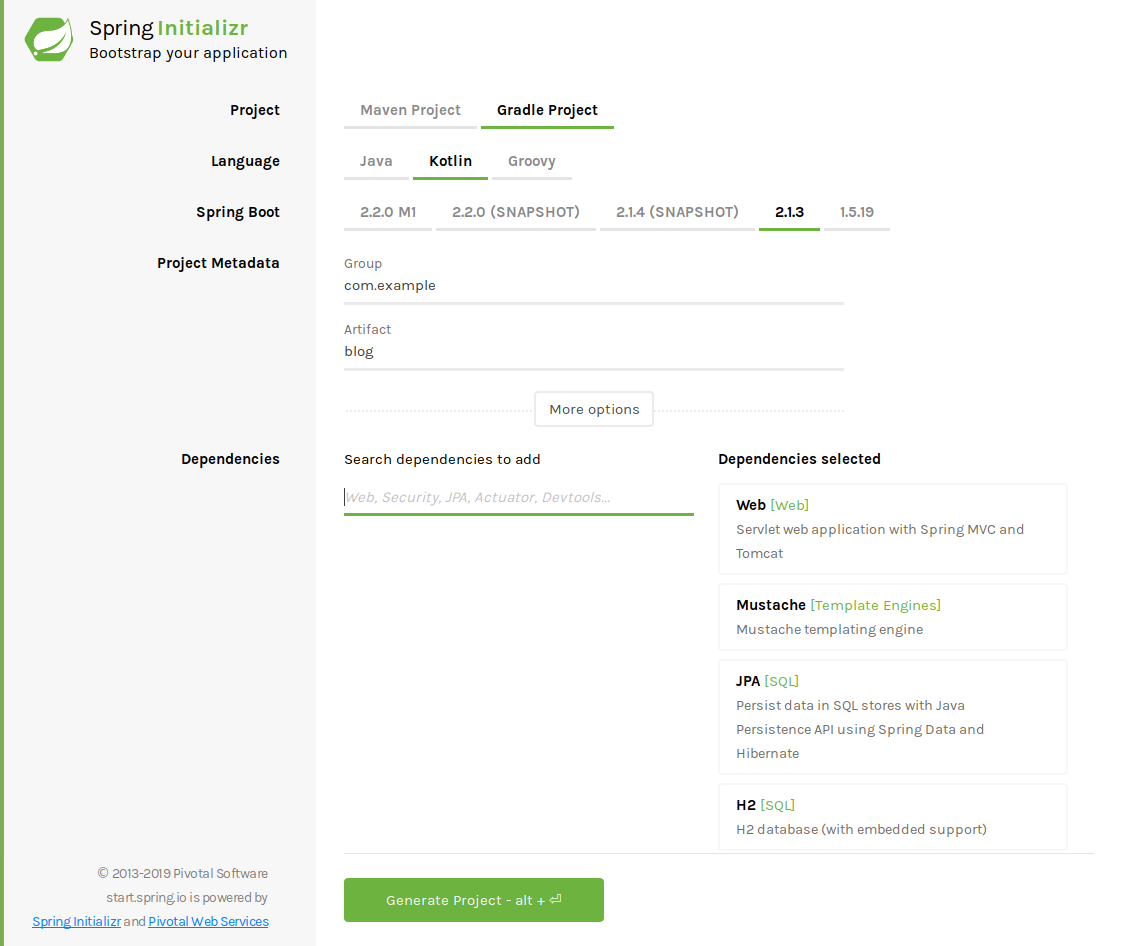1140x946 pixels.
Task: Choose Groovy as the language
Action: (531, 161)
